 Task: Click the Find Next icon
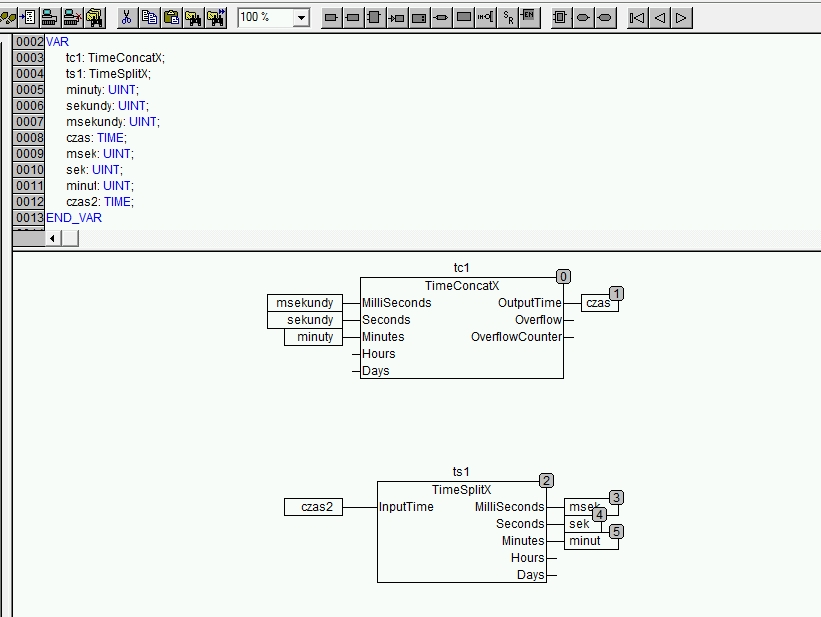coord(216,17)
